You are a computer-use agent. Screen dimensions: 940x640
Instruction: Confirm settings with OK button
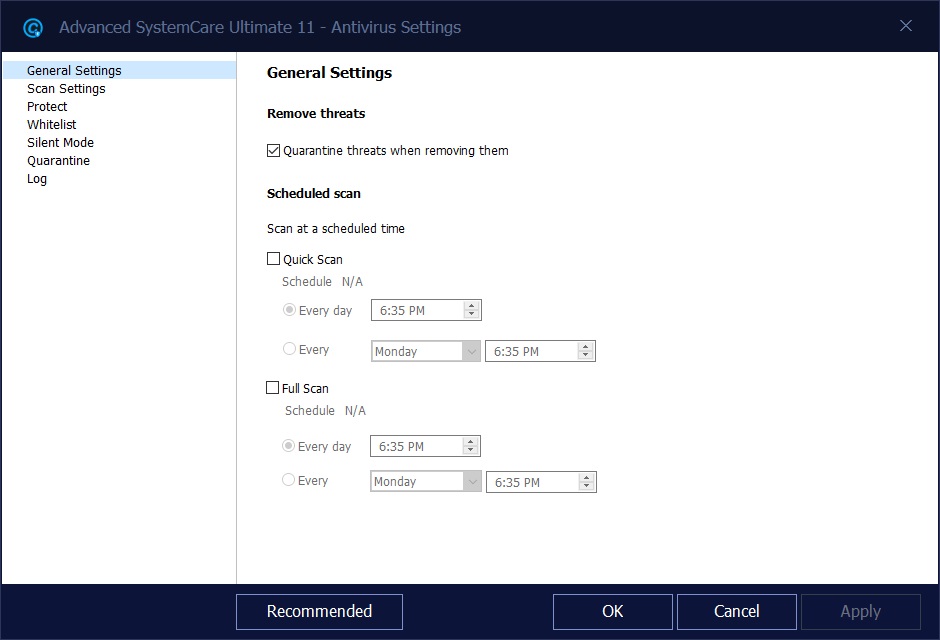pyautogui.click(x=613, y=612)
